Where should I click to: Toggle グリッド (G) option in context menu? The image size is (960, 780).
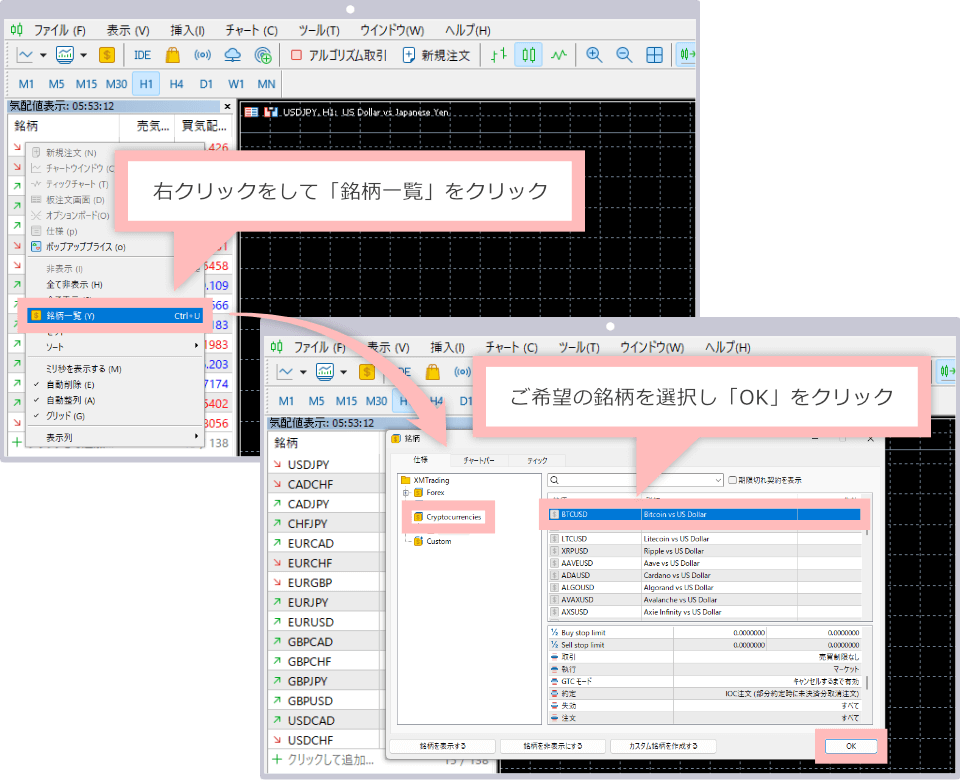pos(65,416)
